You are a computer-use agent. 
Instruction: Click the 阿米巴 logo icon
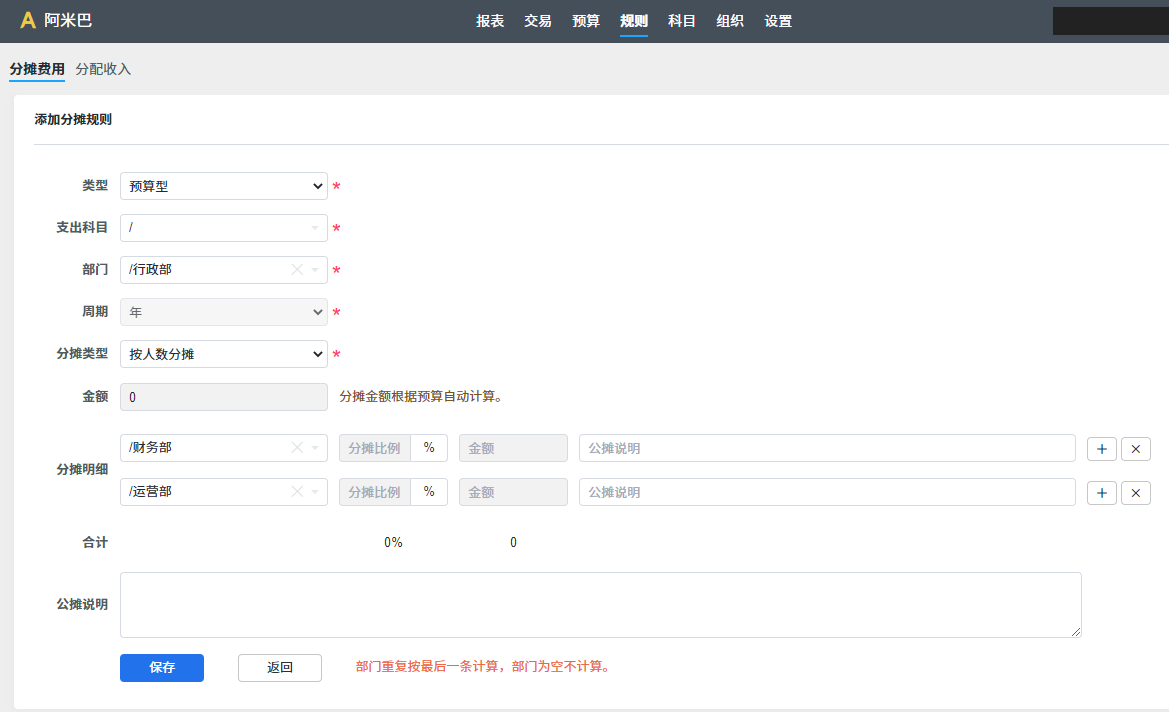(28, 20)
